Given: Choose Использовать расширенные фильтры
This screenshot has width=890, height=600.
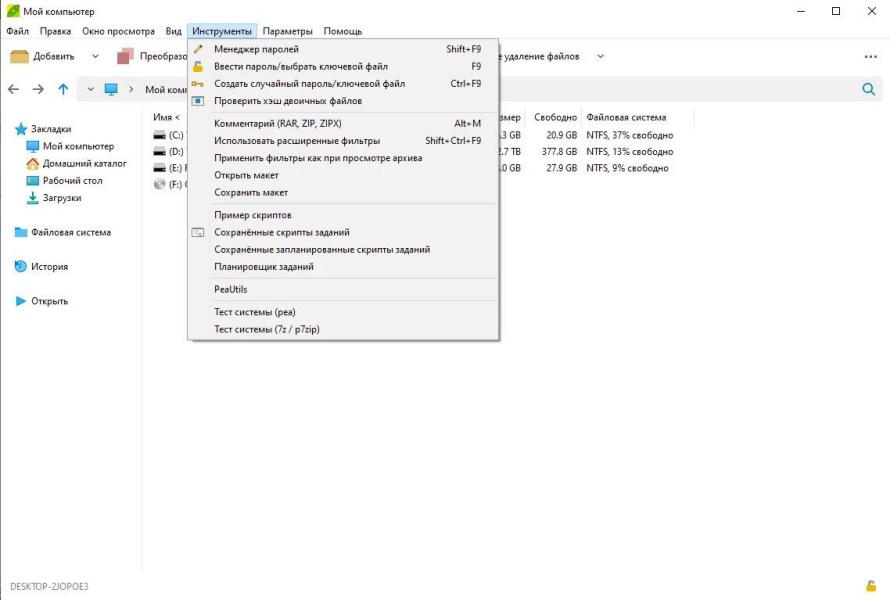Looking at the screenshot, I should (343, 141).
